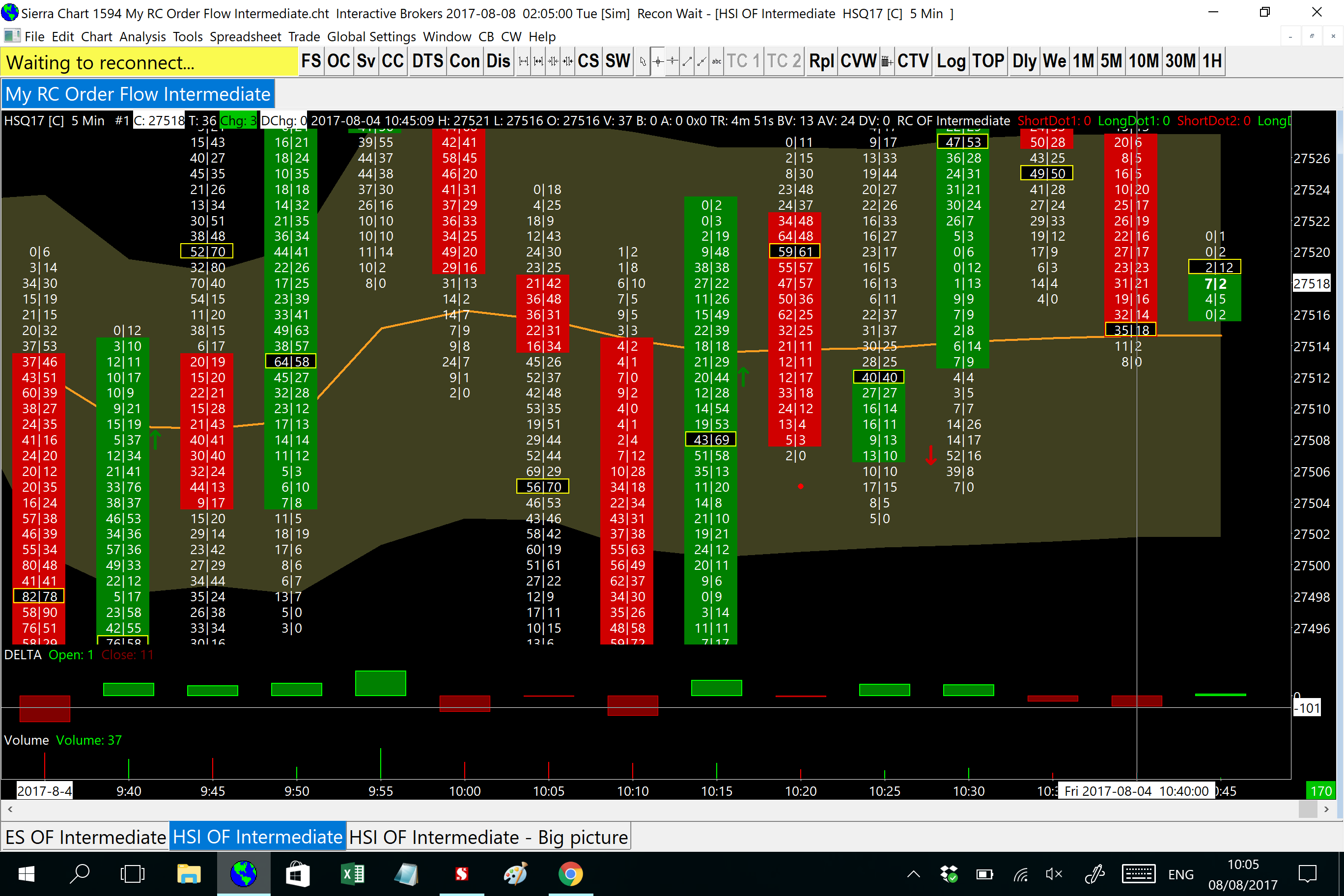Toggle the CTV chart trade mode button
Image resolution: width=1344 pixels, height=896 pixels.
[x=913, y=61]
